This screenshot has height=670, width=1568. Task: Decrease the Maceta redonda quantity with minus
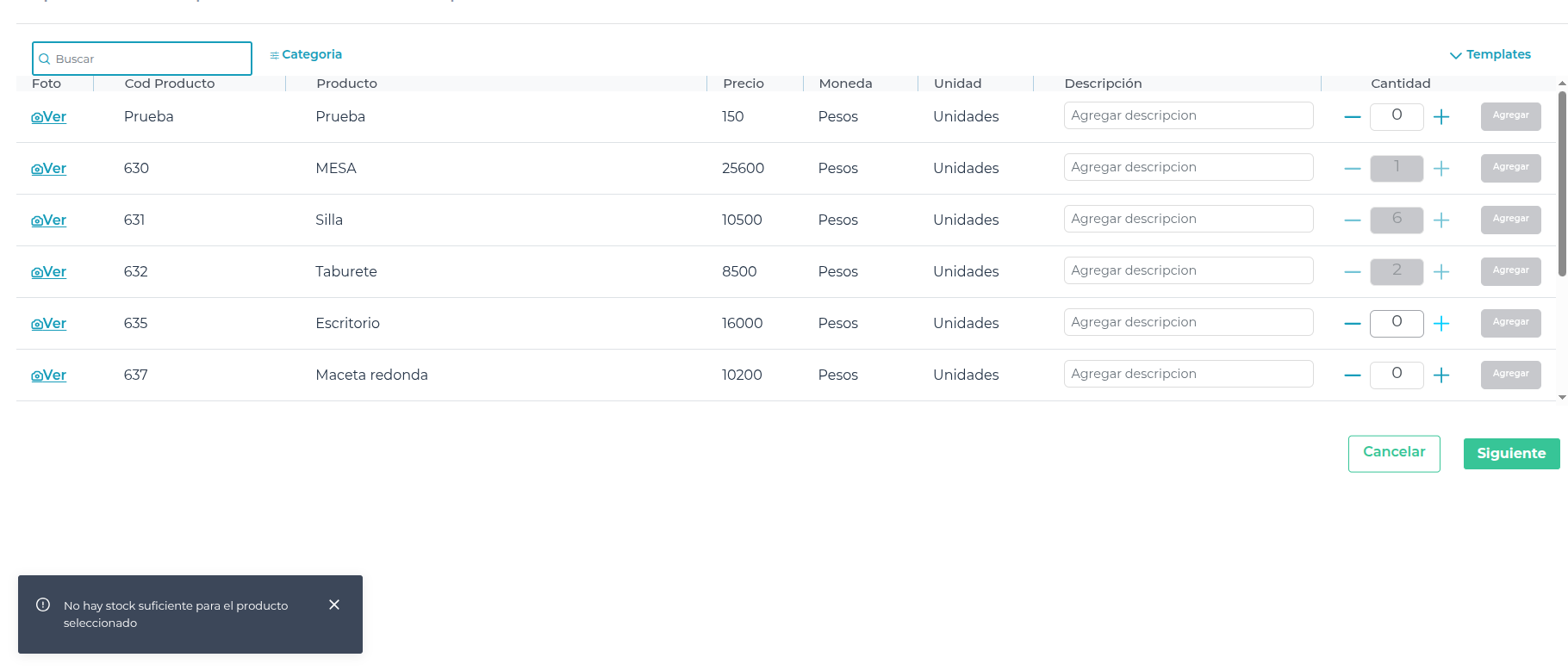[x=1353, y=375]
